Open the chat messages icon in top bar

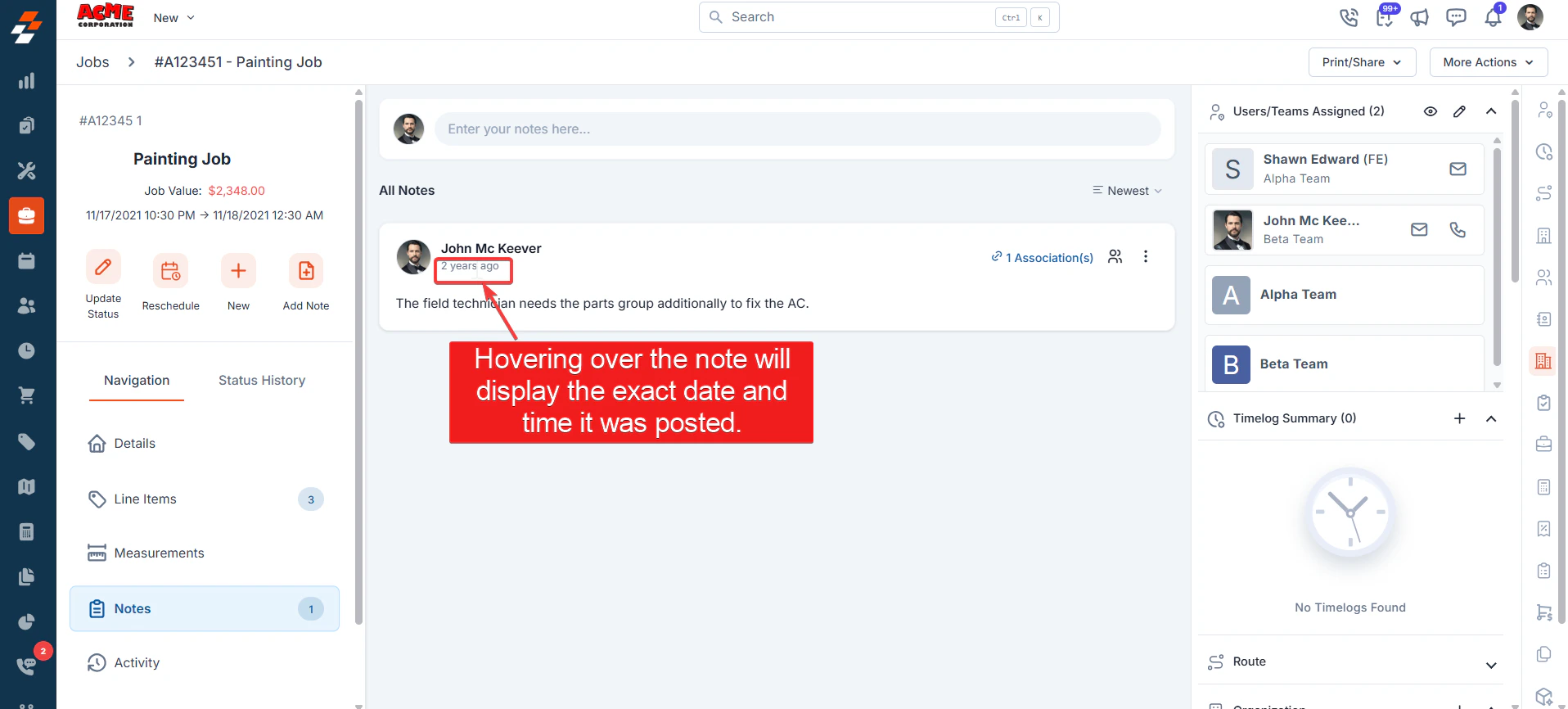tap(1456, 17)
